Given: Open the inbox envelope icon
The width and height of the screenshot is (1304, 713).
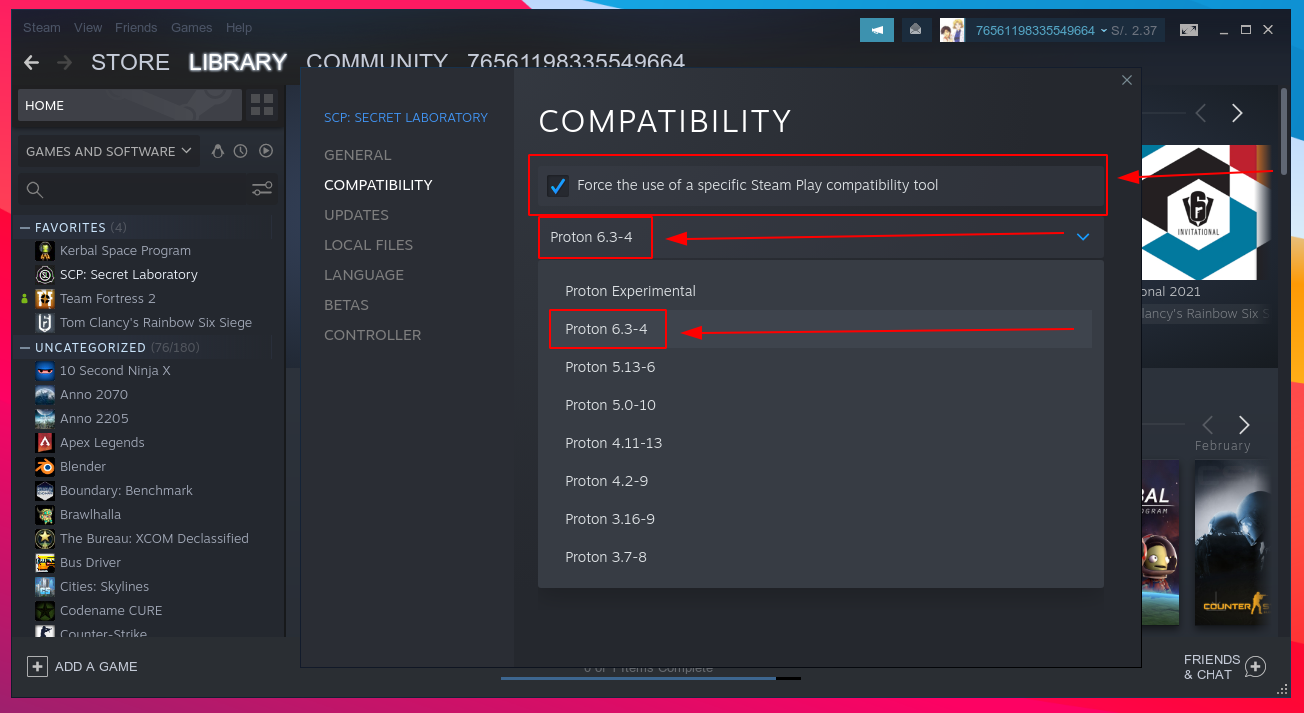Looking at the screenshot, I should coord(915,30).
